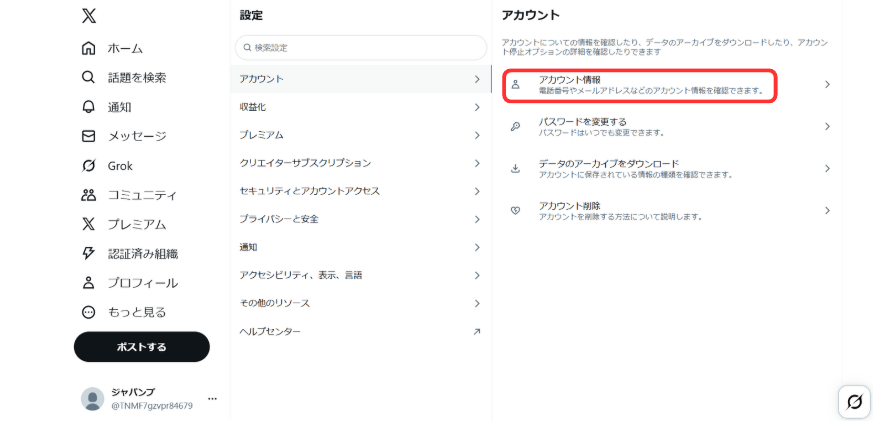Viewport: 873px width, 421px height.
Task: Expand the セキュリティとアカウントアクセス chevron
Action: [477, 191]
